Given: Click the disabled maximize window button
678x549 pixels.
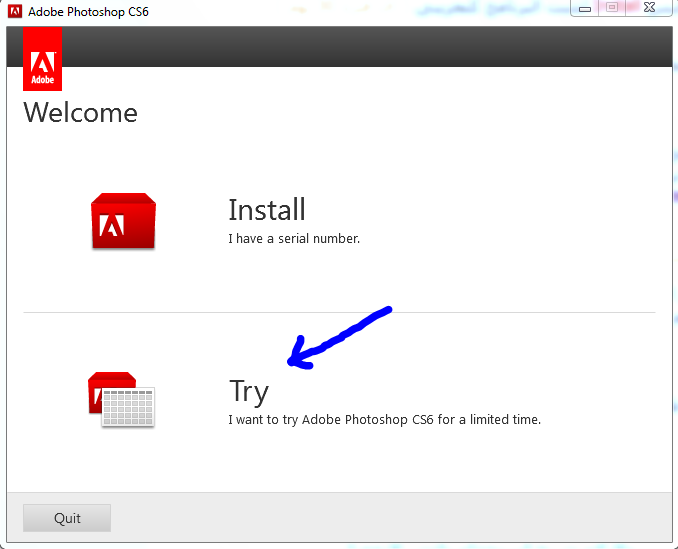Looking at the screenshot, I should [612, 8].
